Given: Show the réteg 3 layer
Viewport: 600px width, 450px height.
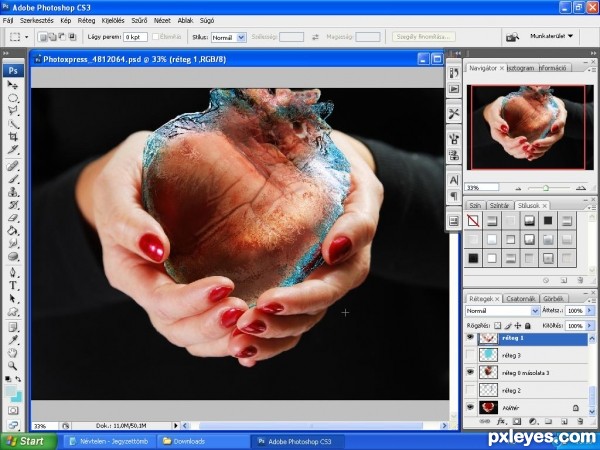Looking at the screenshot, I should (470, 355).
